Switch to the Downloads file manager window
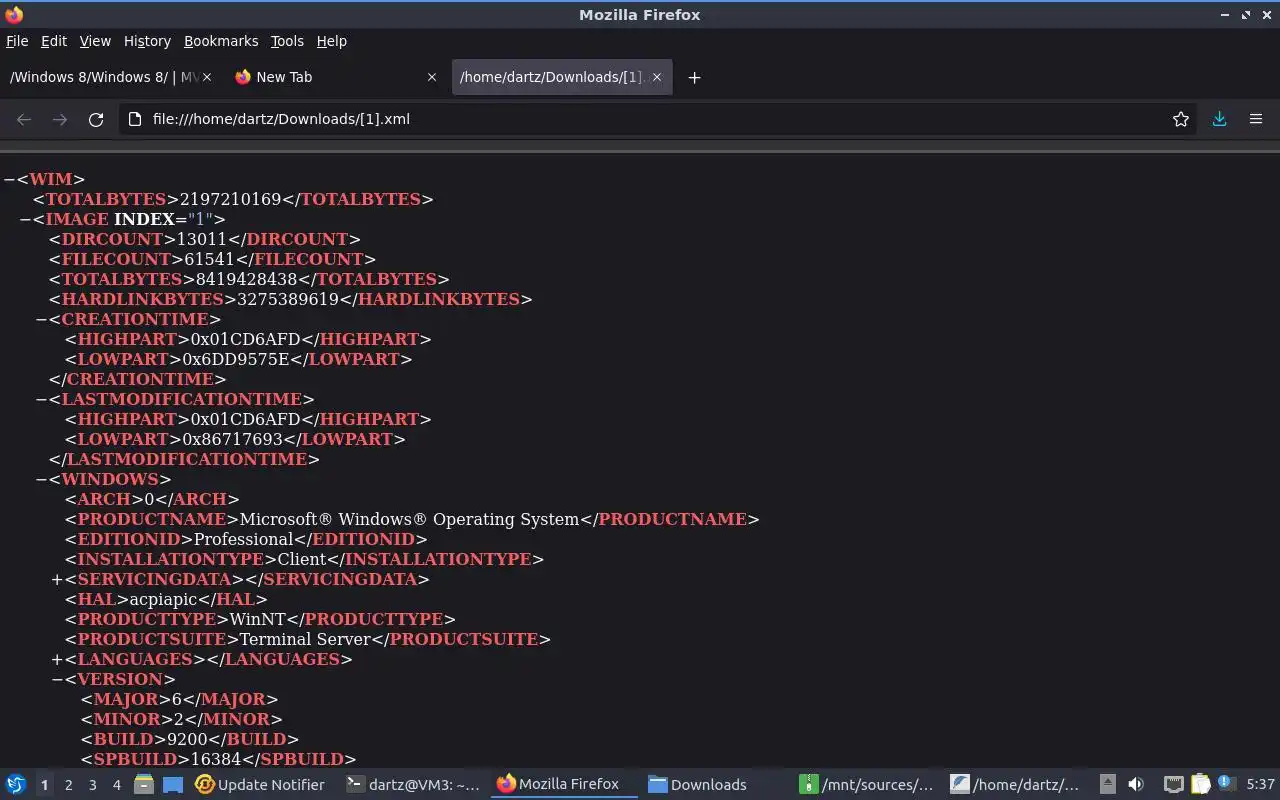 click(698, 784)
